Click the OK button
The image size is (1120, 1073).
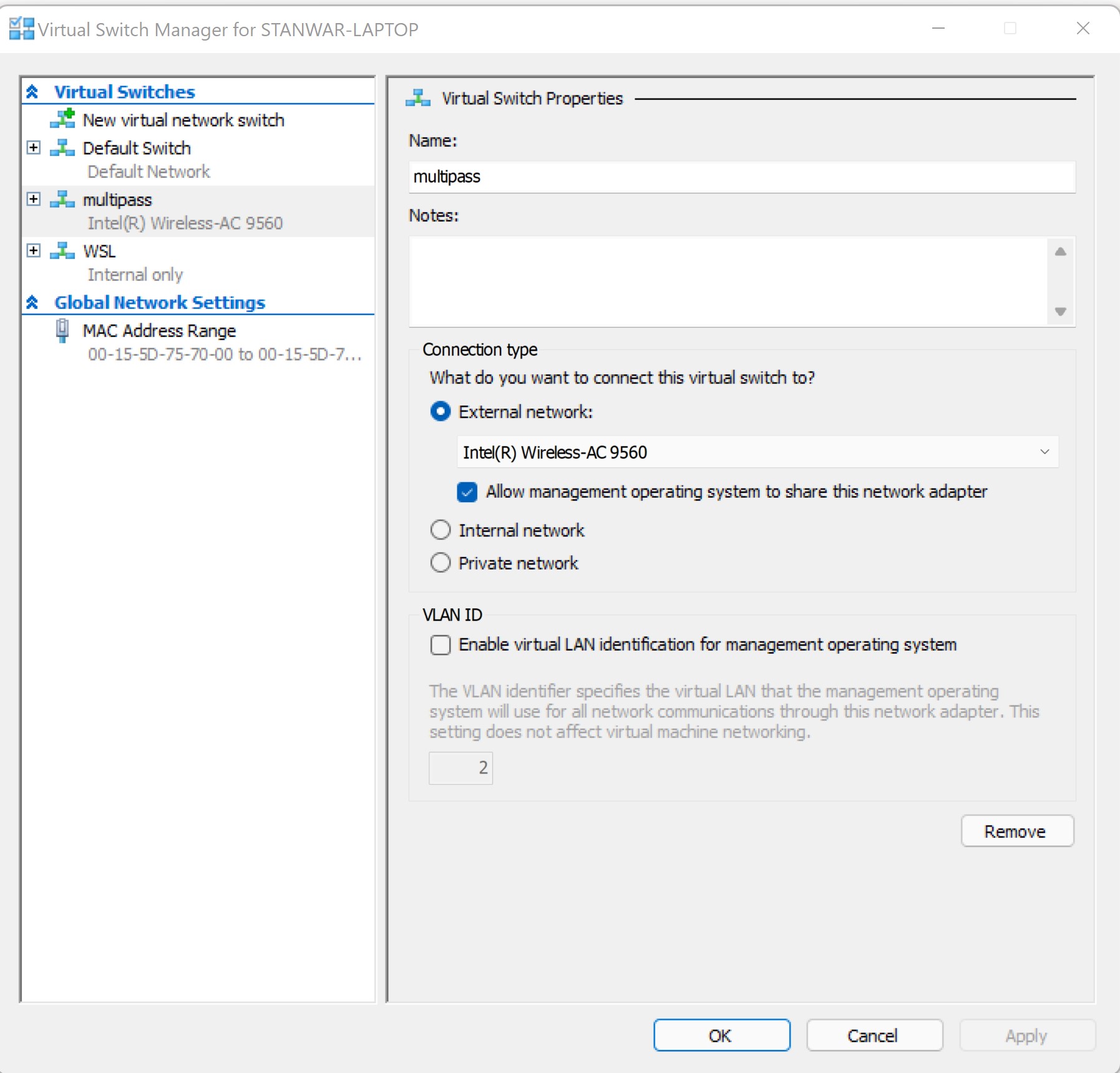(x=722, y=1036)
